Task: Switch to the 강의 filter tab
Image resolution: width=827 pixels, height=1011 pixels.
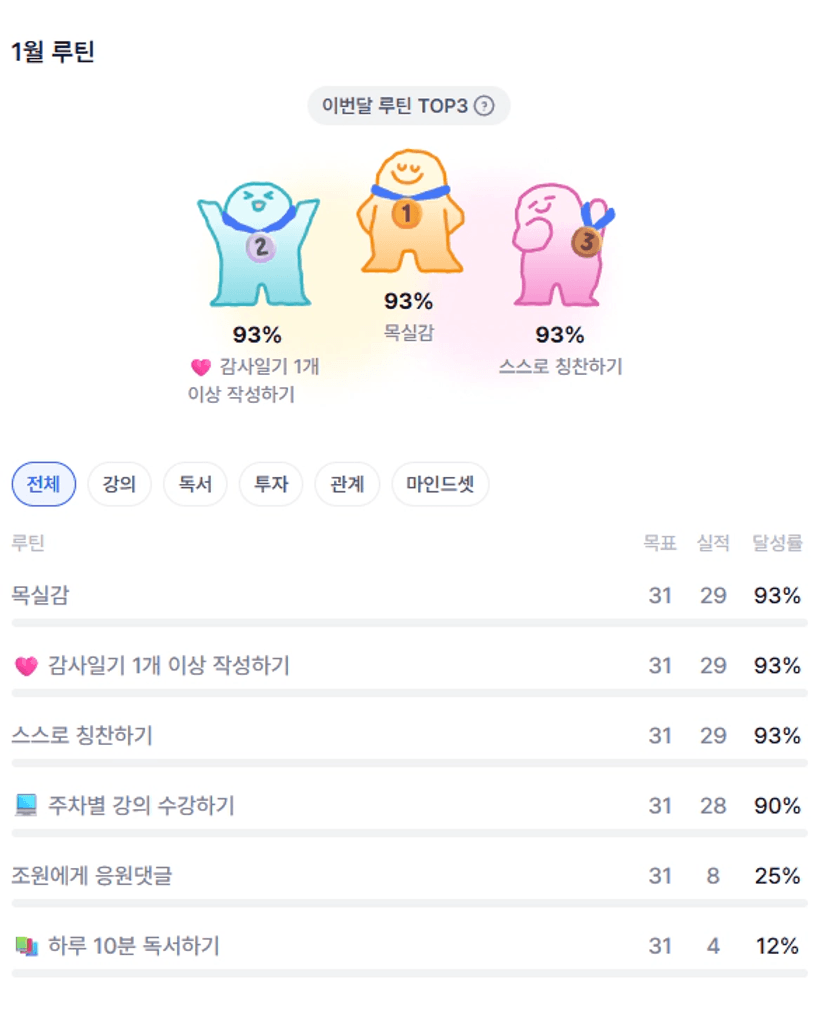Action: click(119, 485)
